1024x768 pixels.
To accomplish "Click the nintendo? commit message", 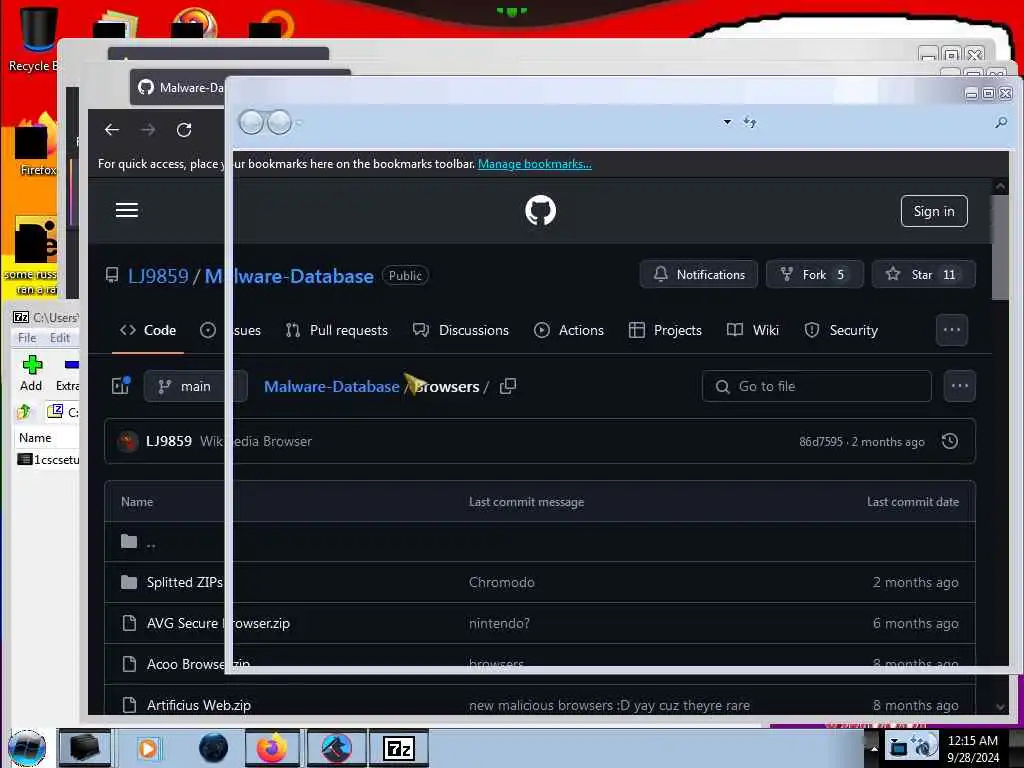I will point(499,624).
